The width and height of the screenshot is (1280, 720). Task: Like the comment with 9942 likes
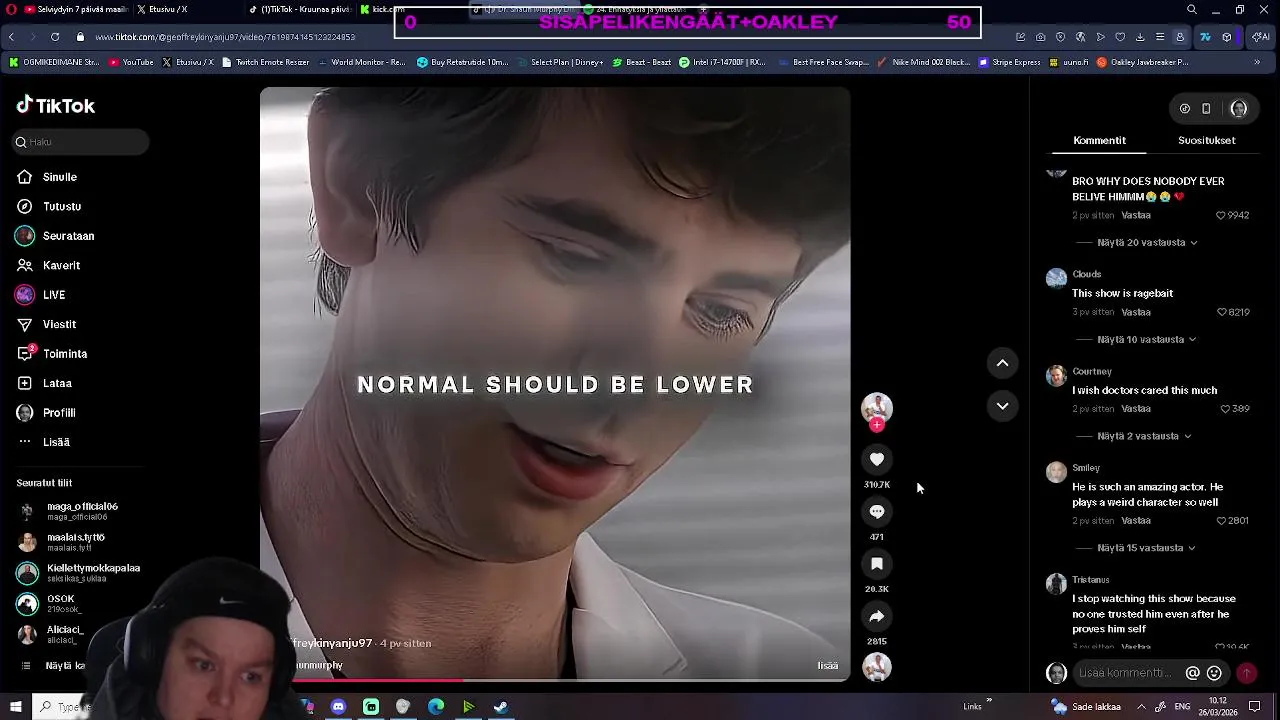tap(1221, 215)
